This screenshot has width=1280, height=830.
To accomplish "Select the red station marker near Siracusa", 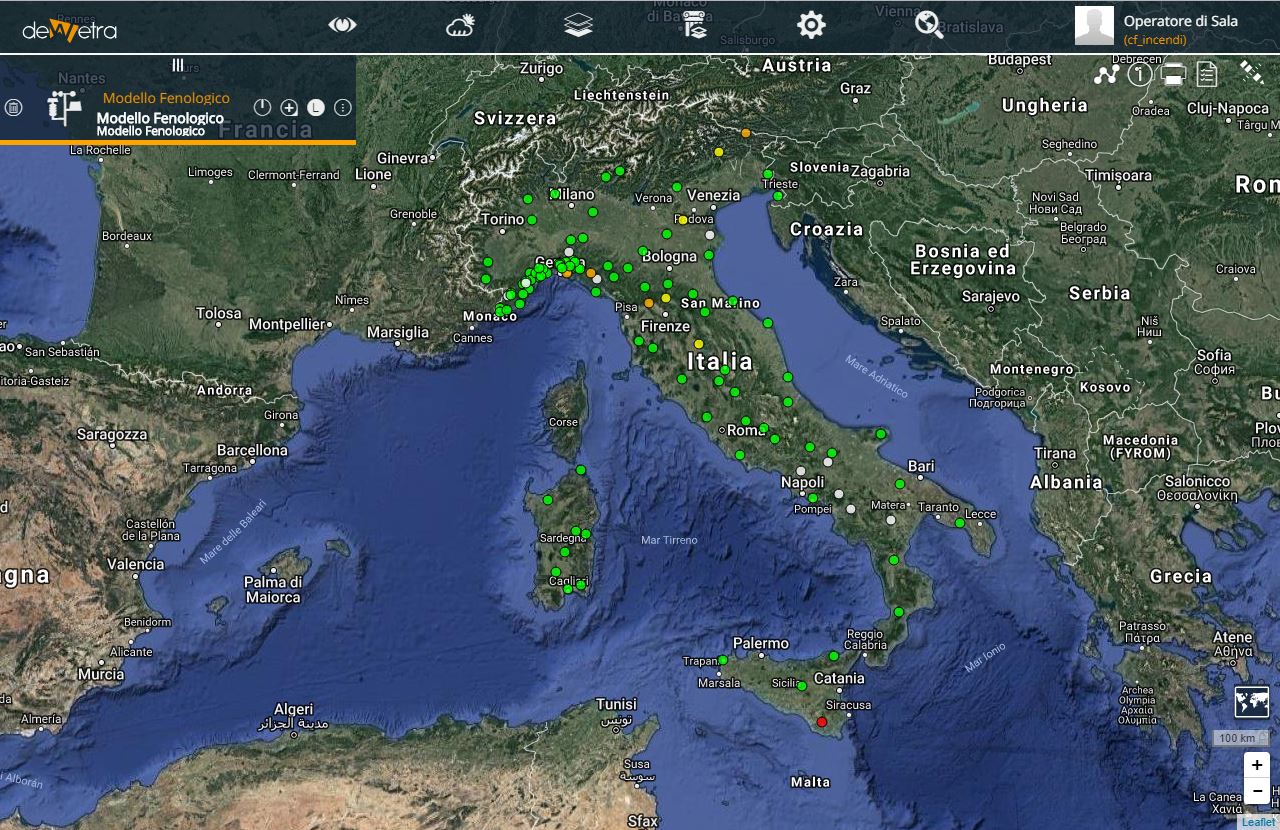I will tap(822, 721).
